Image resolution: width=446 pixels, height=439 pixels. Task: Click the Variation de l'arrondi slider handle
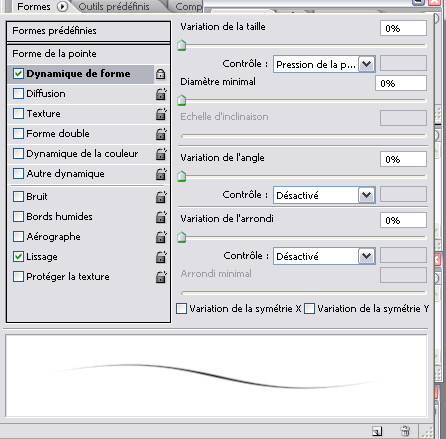[x=182, y=237]
